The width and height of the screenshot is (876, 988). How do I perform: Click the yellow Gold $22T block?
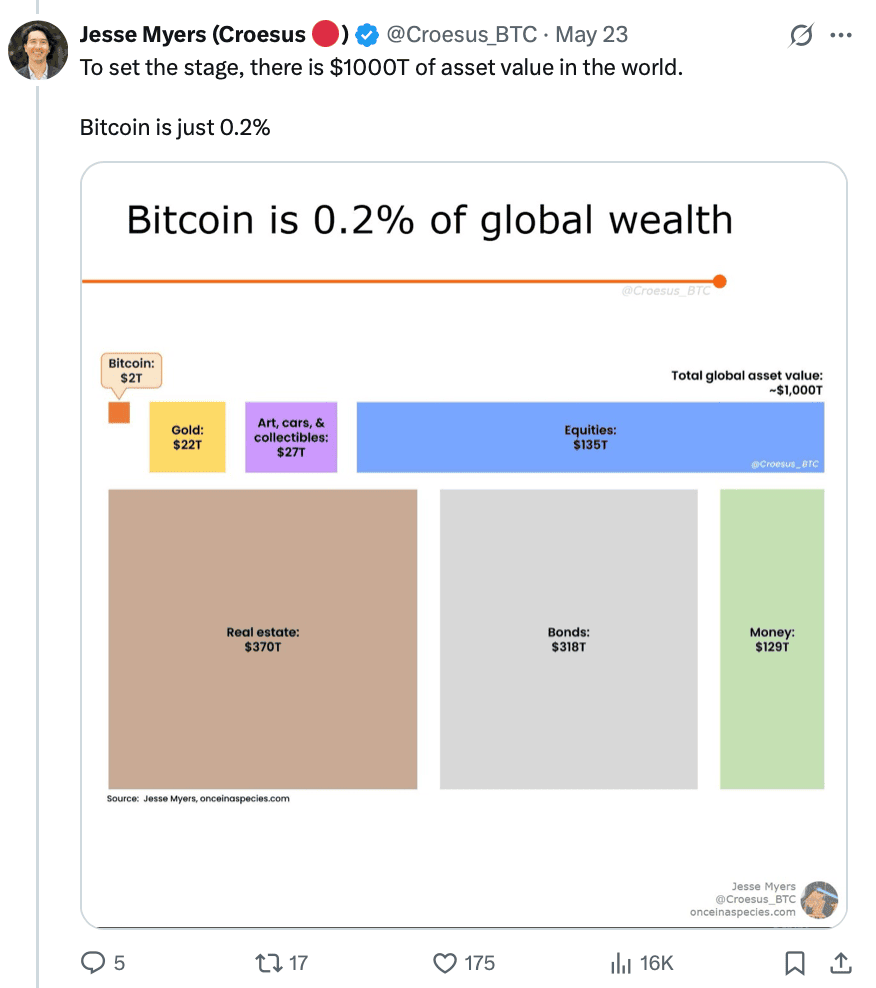pyautogui.click(x=188, y=437)
